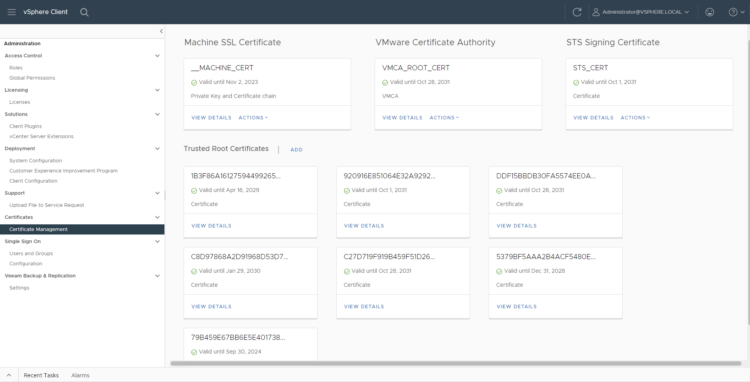Open Client Plugins page
The image size is (750, 382).
(x=25, y=126)
